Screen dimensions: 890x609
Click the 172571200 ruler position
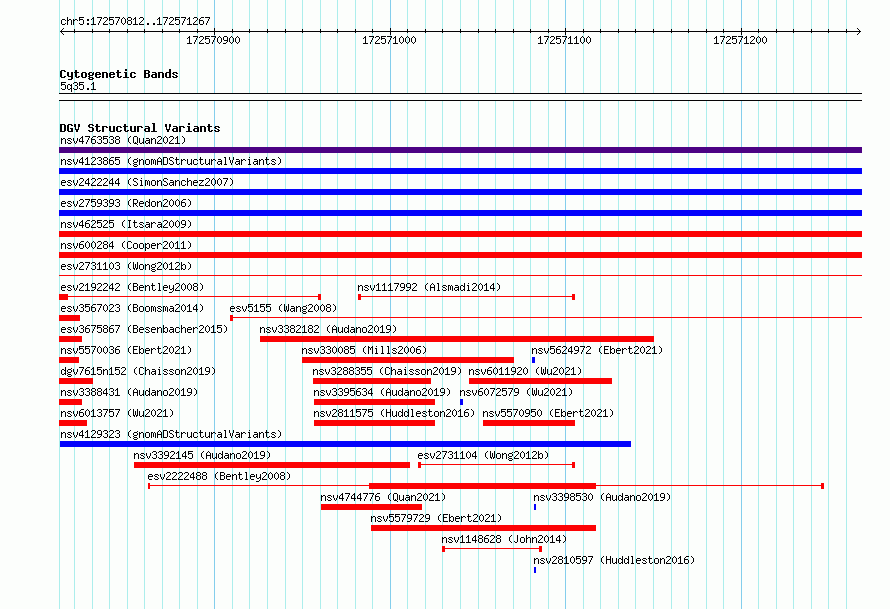tap(740, 40)
